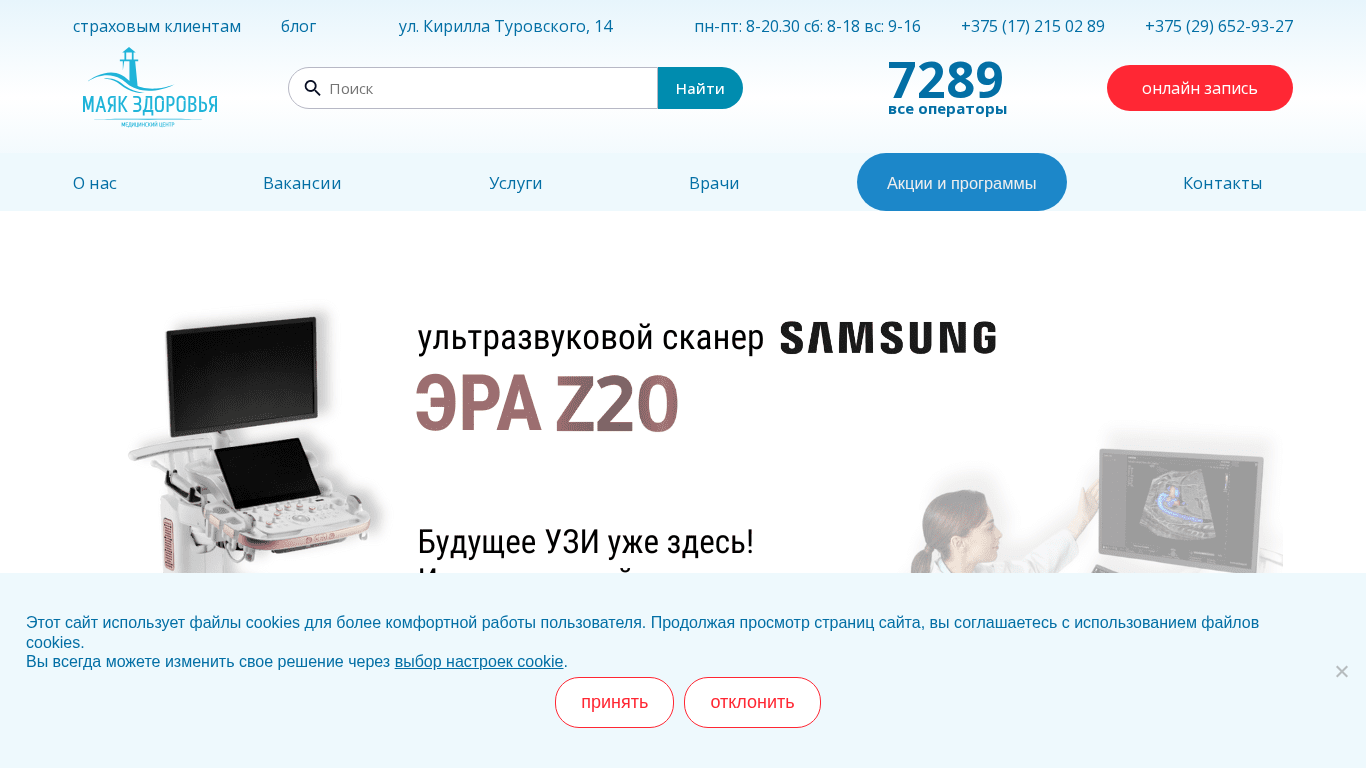The image size is (1366, 768).
Task: Click the Будущее УЗИ уже здесь! text
Action: 585,542
